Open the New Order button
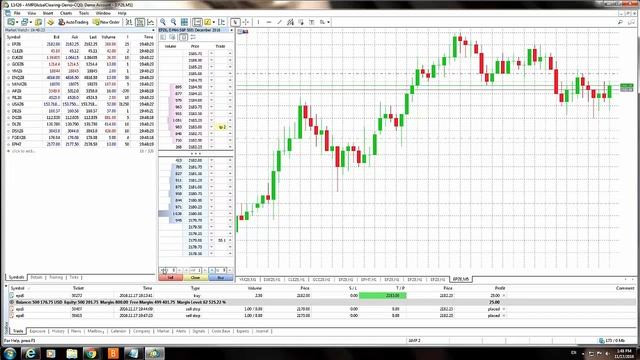Screen dimensions: 640x360 coord(106,22)
